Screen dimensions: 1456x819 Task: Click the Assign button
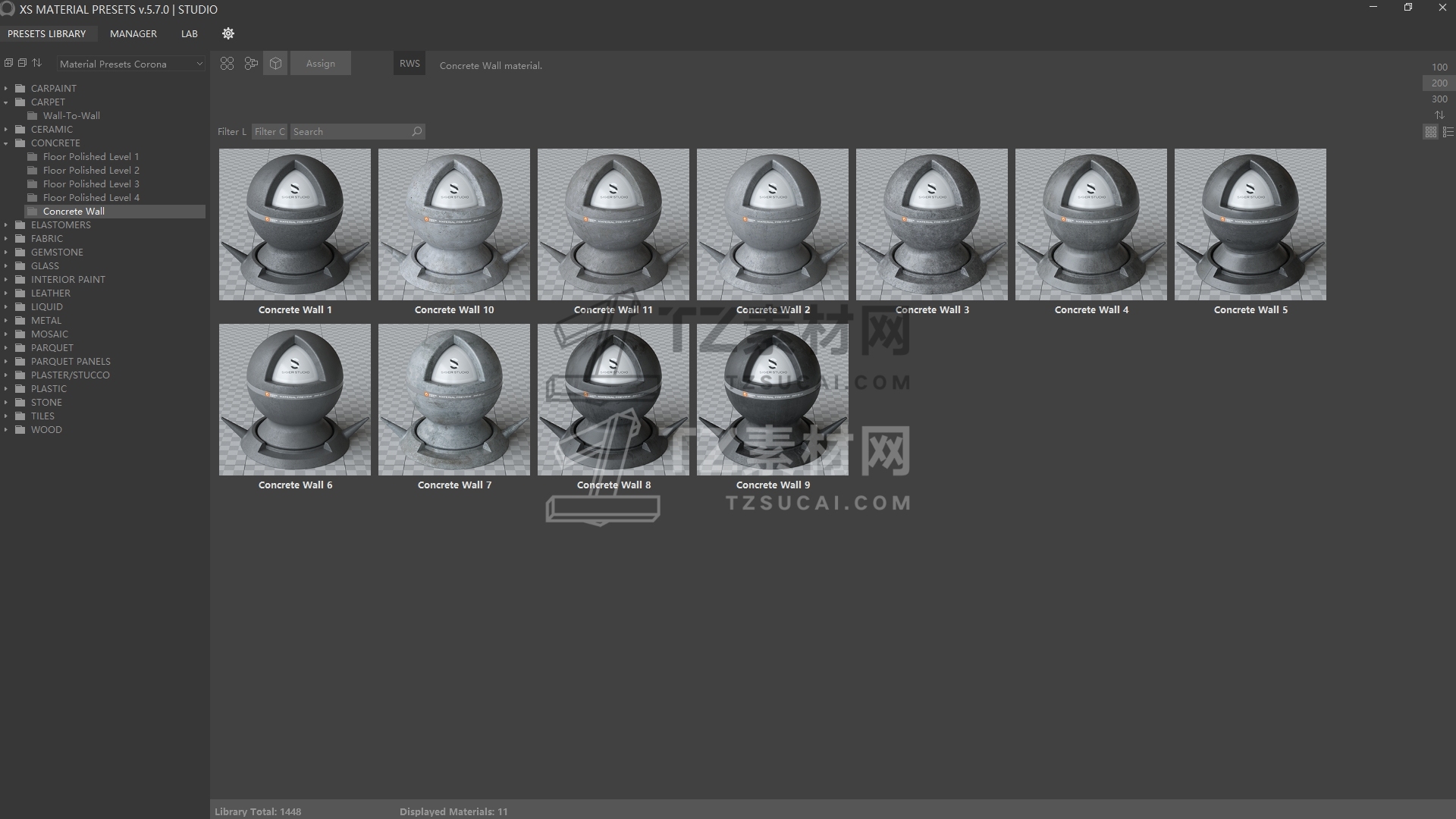(320, 64)
